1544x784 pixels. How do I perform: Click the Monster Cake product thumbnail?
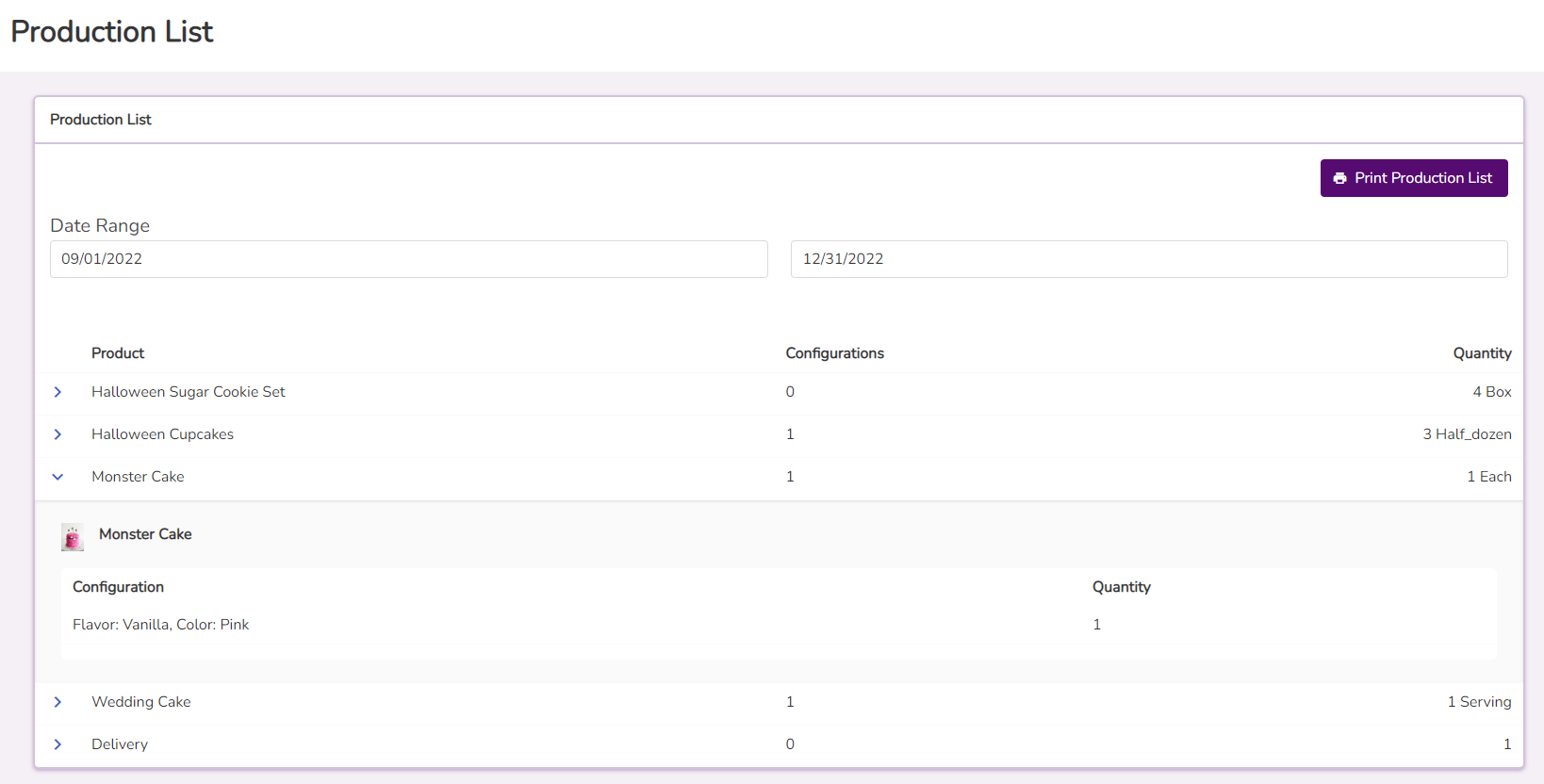pyautogui.click(x=73, y=536)
